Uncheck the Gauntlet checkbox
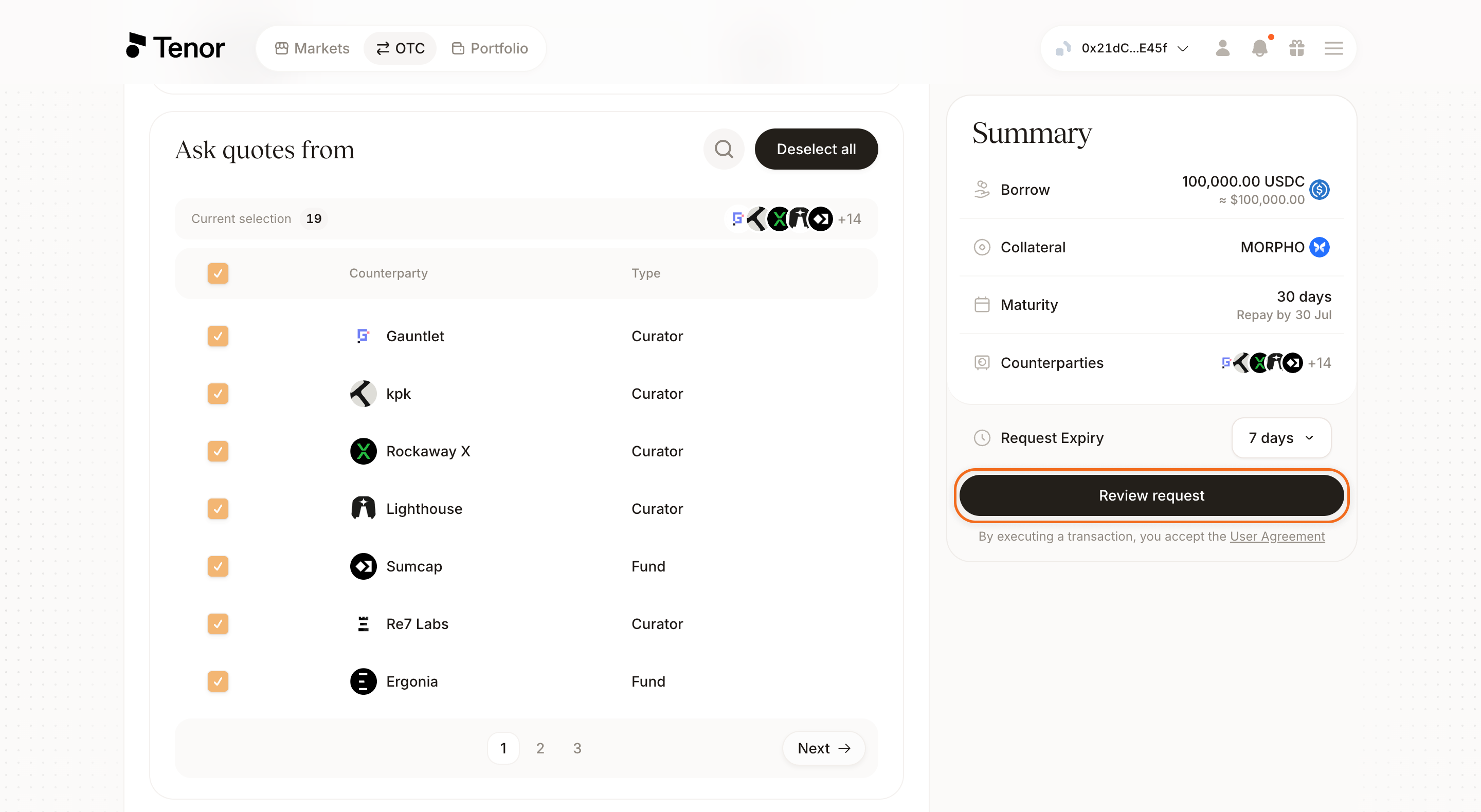This screenshot has height=812, width=1481. pyautogui.click(x=218, y=336)
